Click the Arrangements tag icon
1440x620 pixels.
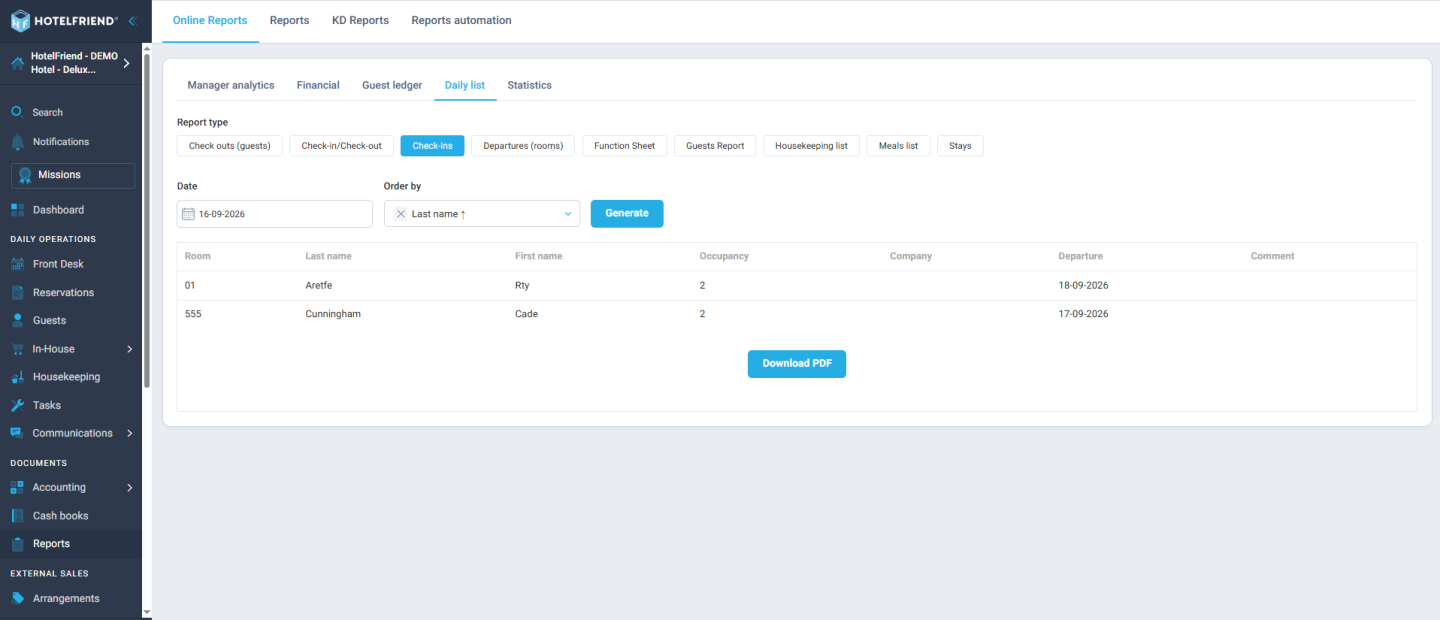pyautogui.click(x=17, y=598)
